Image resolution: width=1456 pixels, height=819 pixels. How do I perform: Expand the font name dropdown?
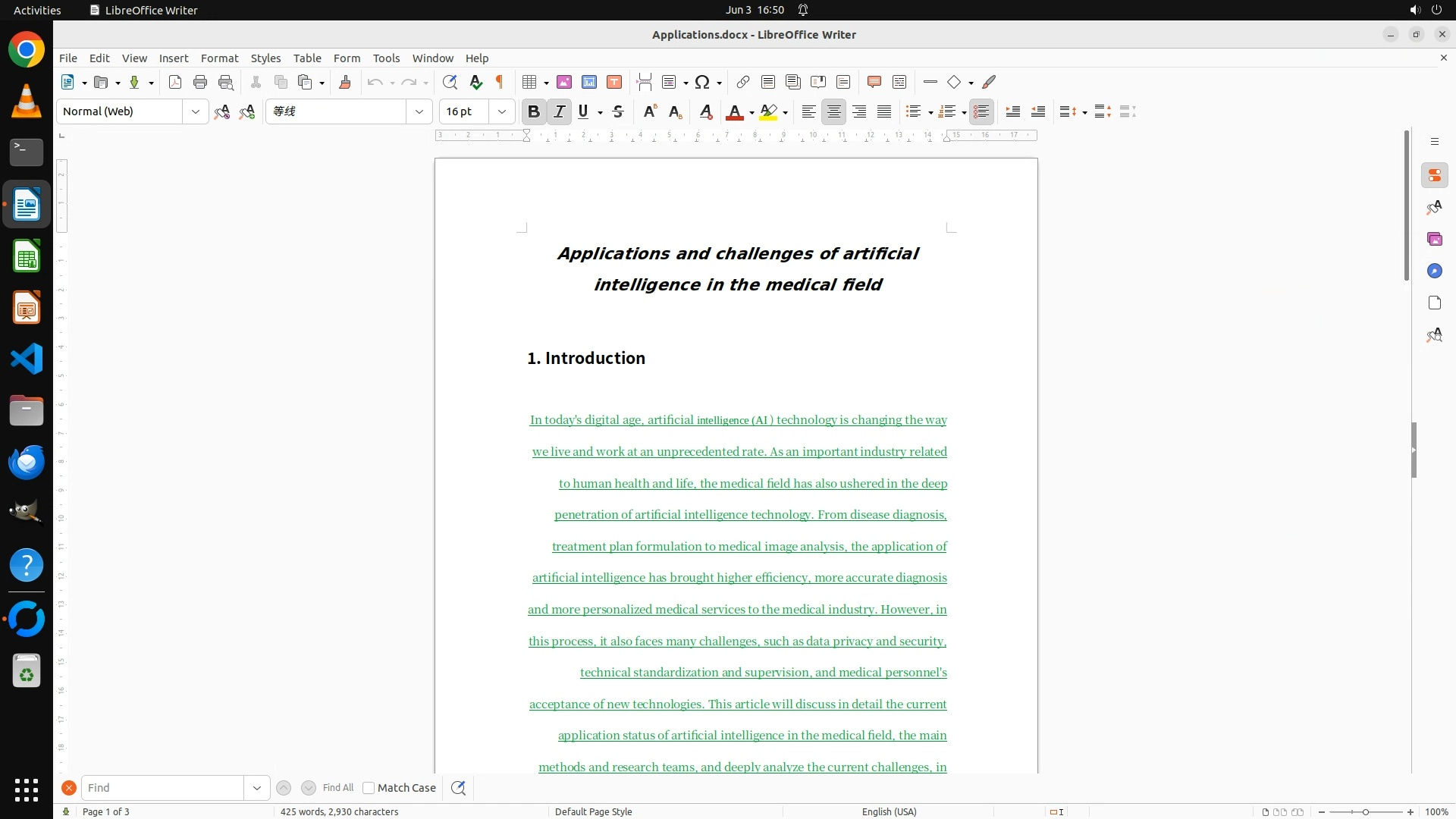tap(419, 111)
